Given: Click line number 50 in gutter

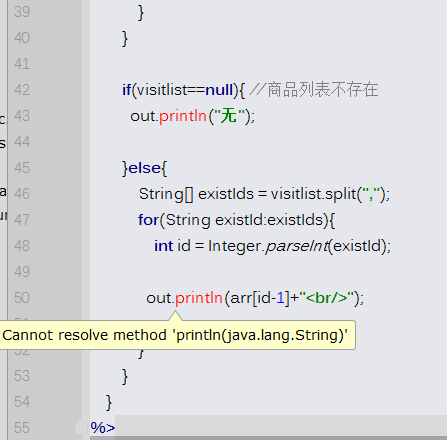Looking at the screenshot, I should pyautogui.click(x=22, y=298).
